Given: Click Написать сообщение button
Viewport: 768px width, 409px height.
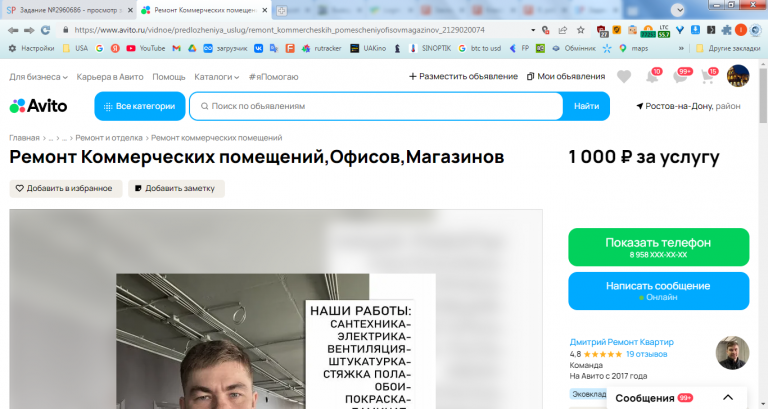Looking at the screenshot, I should [659, 291].
